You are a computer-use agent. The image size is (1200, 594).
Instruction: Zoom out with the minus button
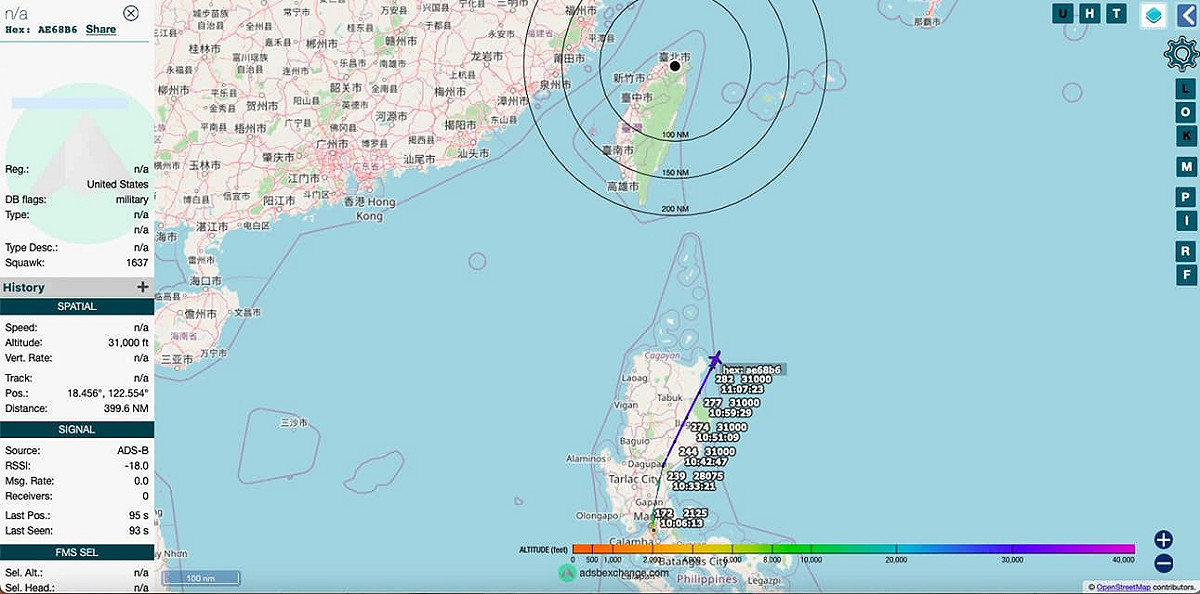[1163, 565]
